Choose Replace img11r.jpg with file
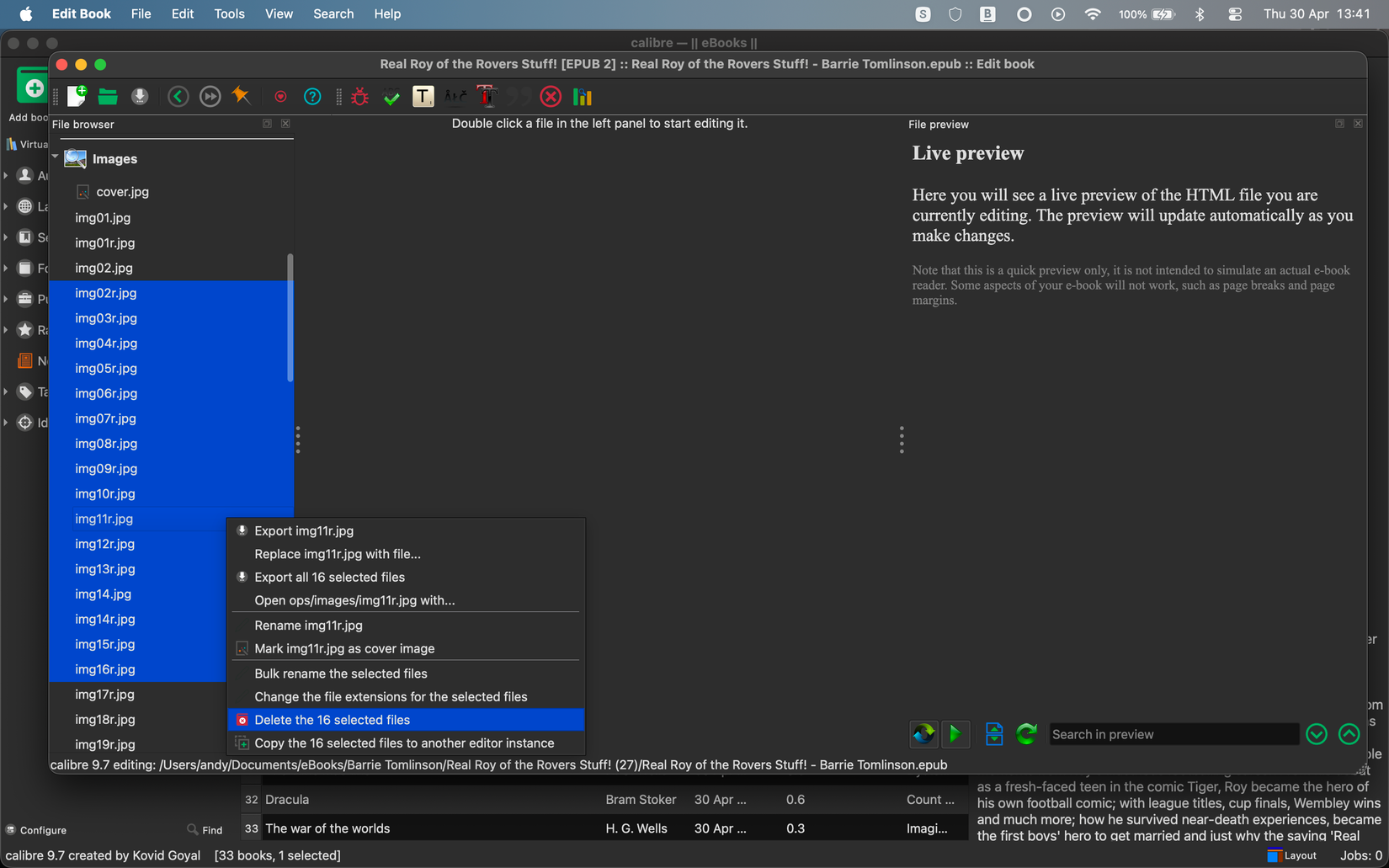The height and width of the screenshot is (868, 1389). [x=406, y=554]
